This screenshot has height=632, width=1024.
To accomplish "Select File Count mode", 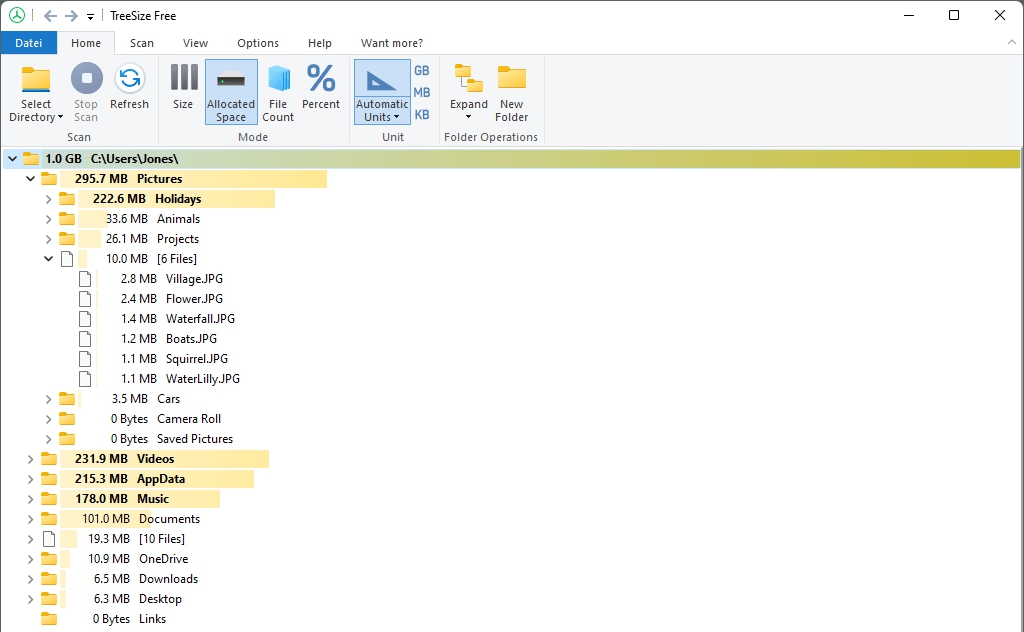I will point(278,80).
